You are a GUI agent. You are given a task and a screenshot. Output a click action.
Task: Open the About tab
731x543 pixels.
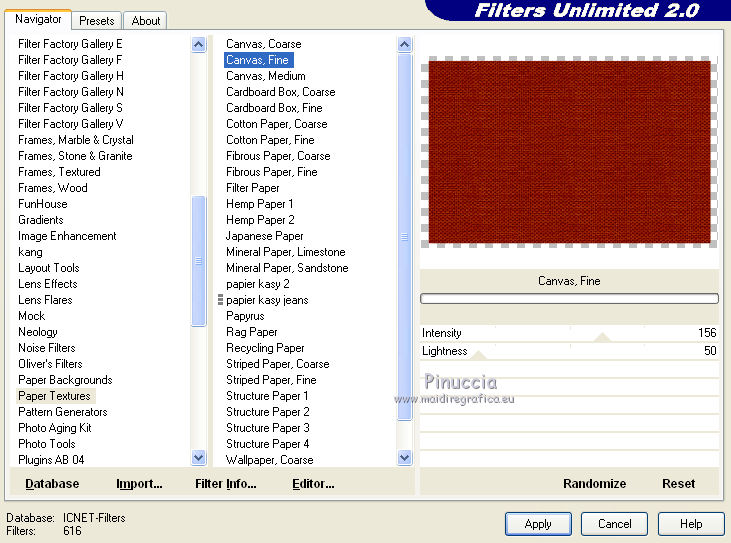(x=145, y=21)
